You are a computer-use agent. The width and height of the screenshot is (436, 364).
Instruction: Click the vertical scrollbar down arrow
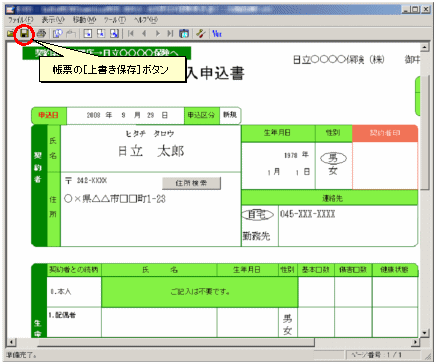coord(424,333)
